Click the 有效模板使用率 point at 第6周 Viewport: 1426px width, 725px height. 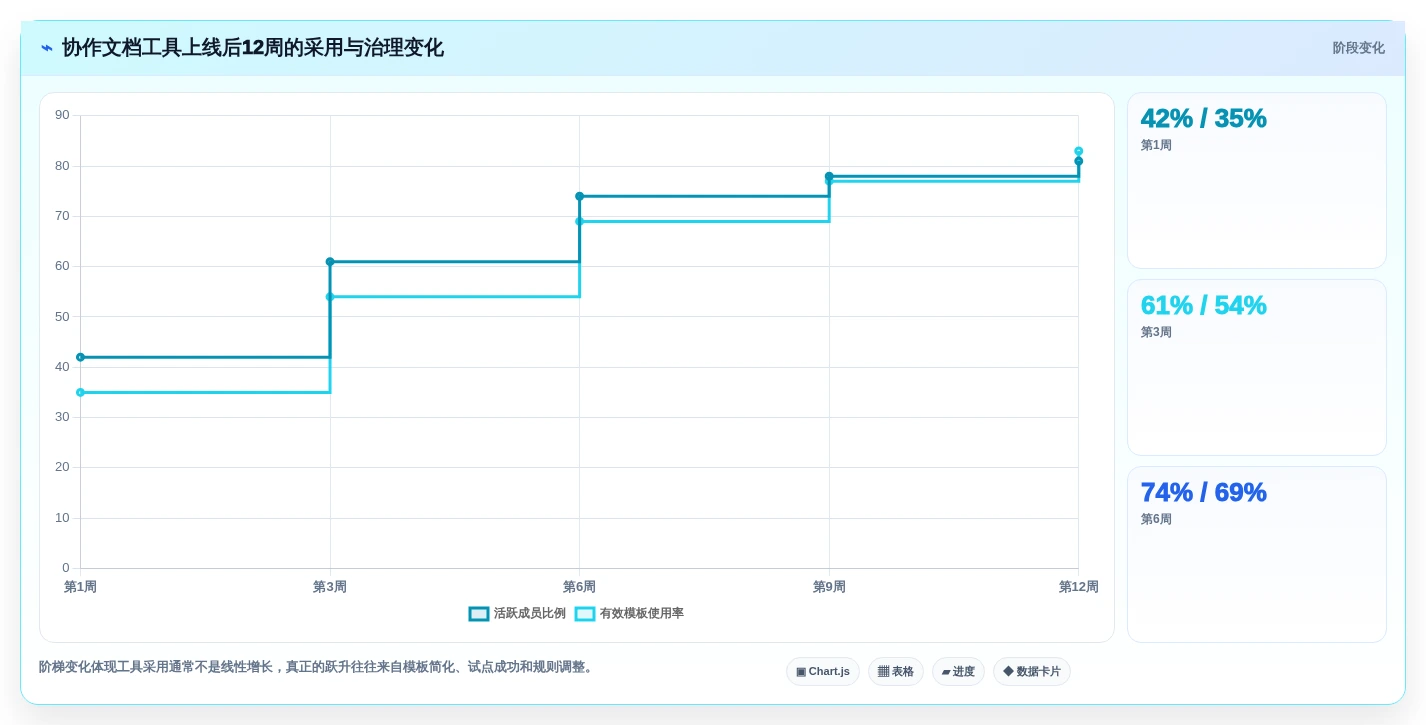tap(579, 221)
